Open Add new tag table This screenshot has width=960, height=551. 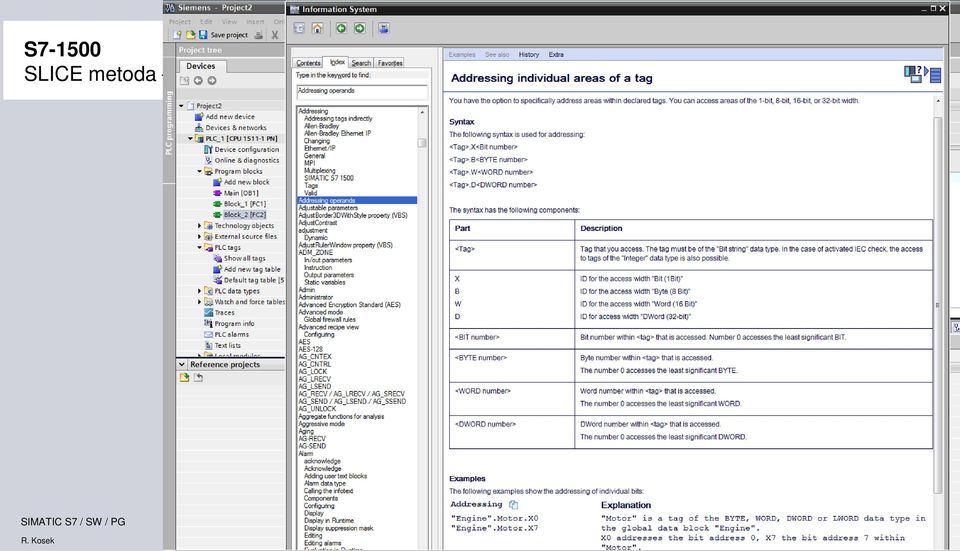252,269
